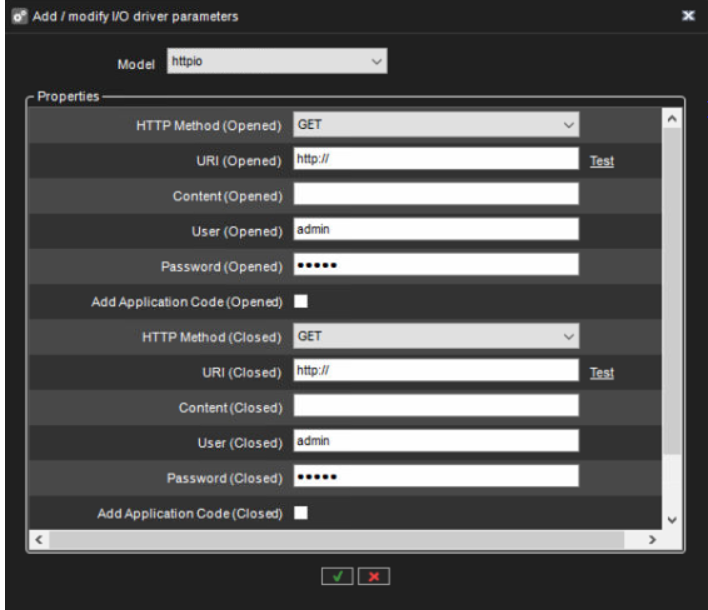Focus the URI (Opened) text field
Screen dimensions: 708x610
point(436,159)
